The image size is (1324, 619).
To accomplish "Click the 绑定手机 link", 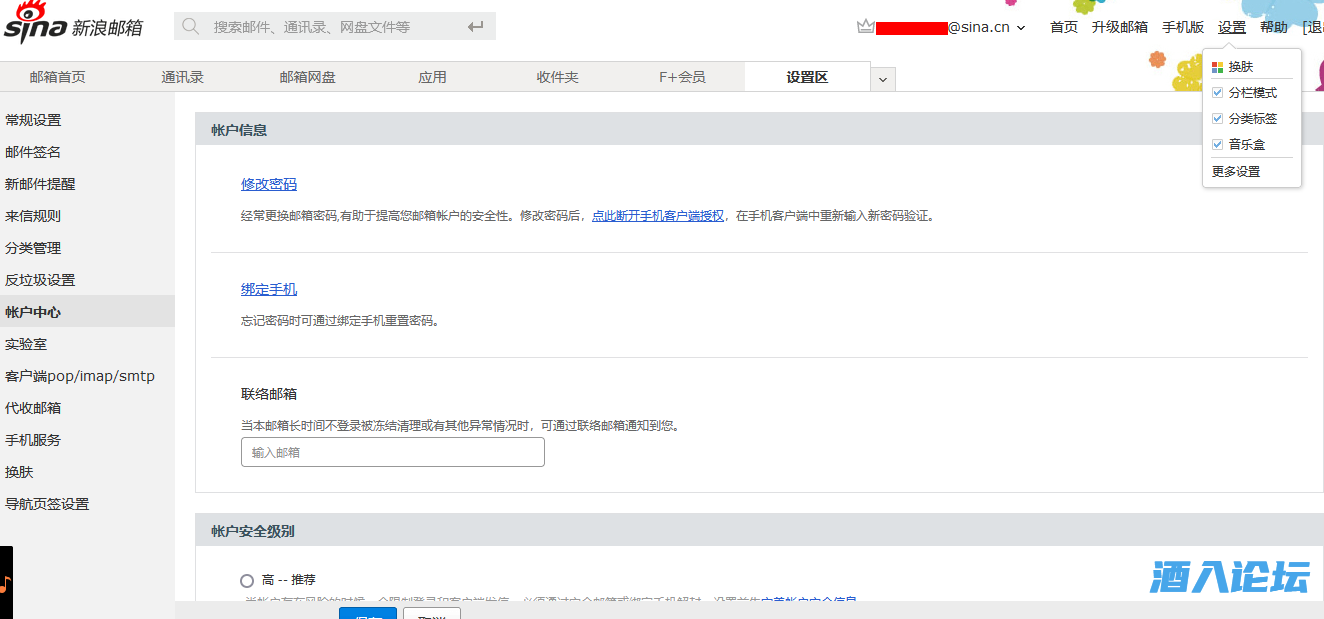I will [x=269, y=289].
